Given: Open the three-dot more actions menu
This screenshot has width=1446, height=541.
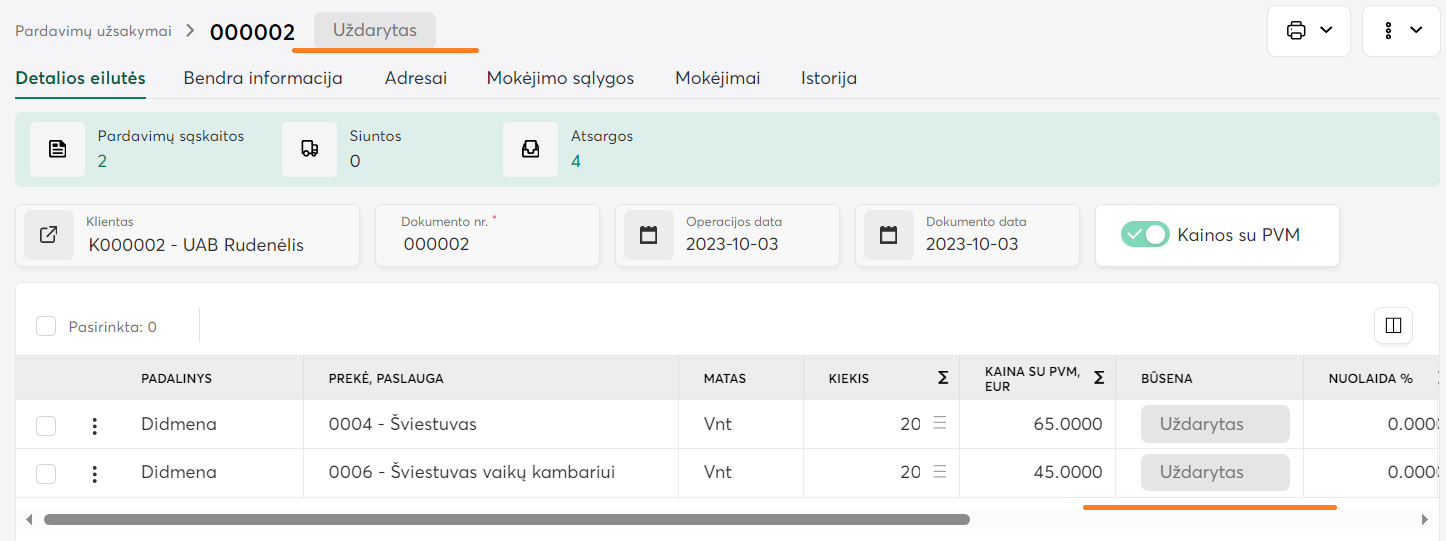Looking at the screenshot, I should 1400,31.
